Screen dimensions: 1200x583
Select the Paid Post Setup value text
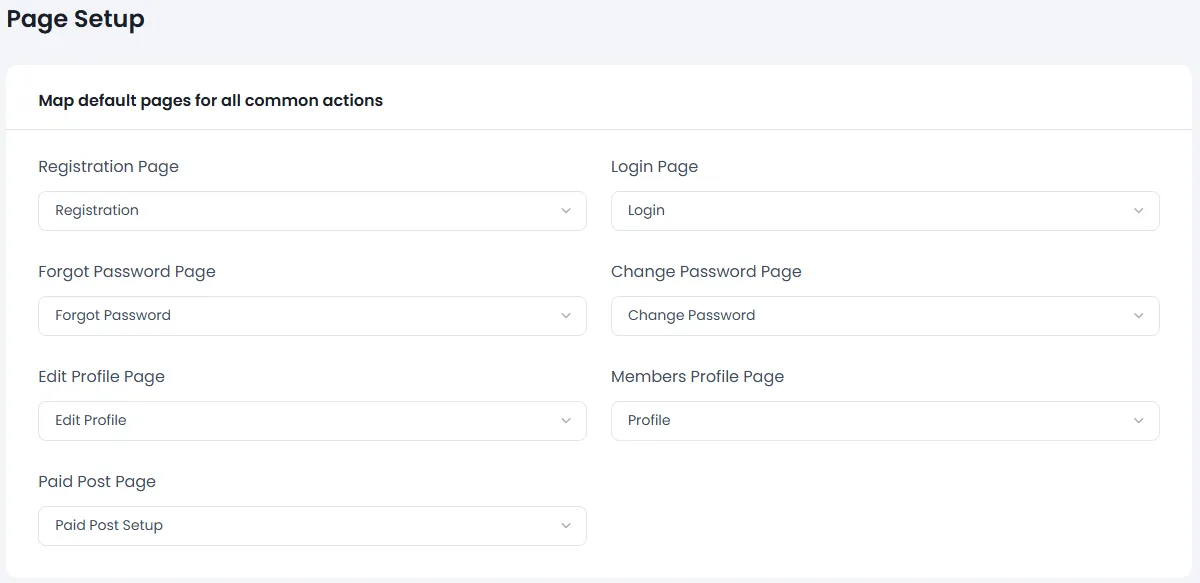coord(107,525)
